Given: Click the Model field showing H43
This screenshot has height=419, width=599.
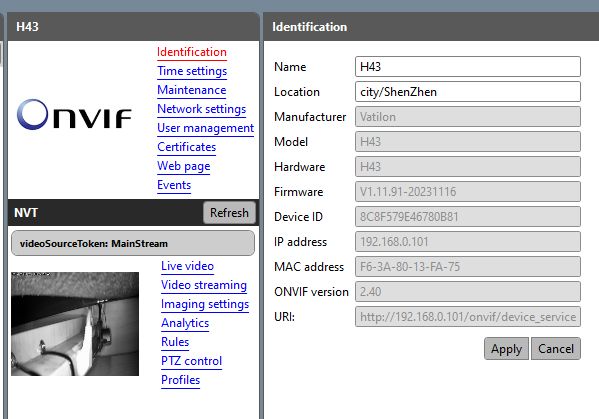Looking at the screenshot, I should (468, 142).
